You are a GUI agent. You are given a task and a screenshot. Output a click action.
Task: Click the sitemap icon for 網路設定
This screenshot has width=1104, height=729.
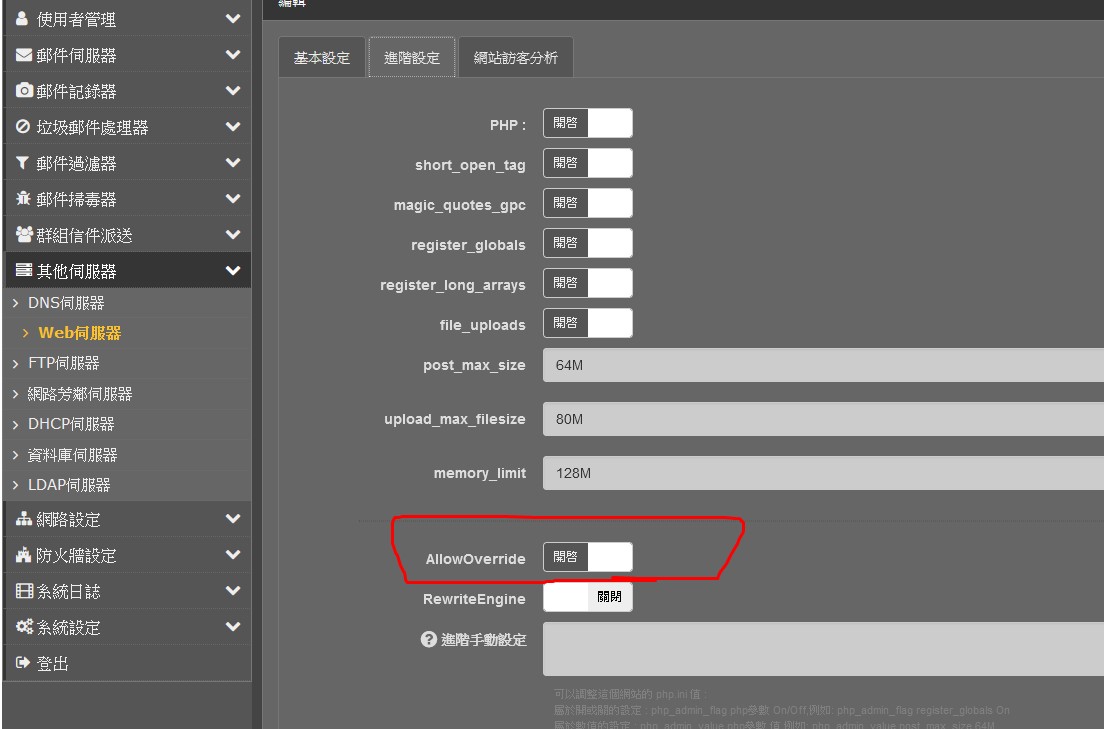point(24,520)
